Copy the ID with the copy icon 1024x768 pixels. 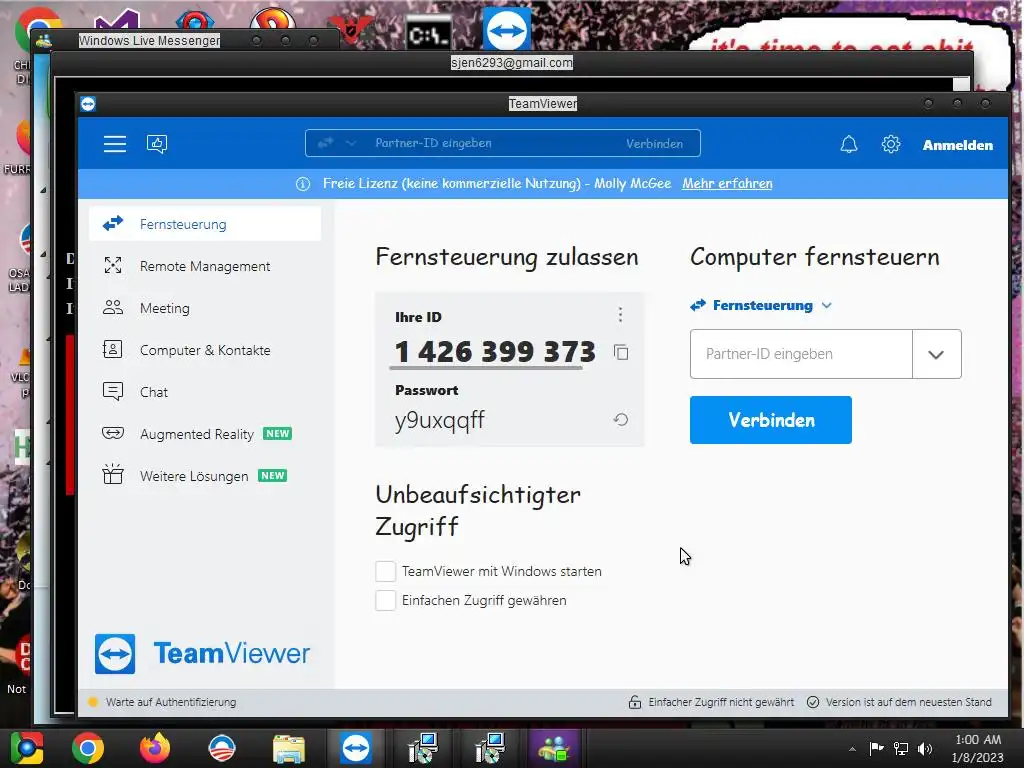[621, 353]
